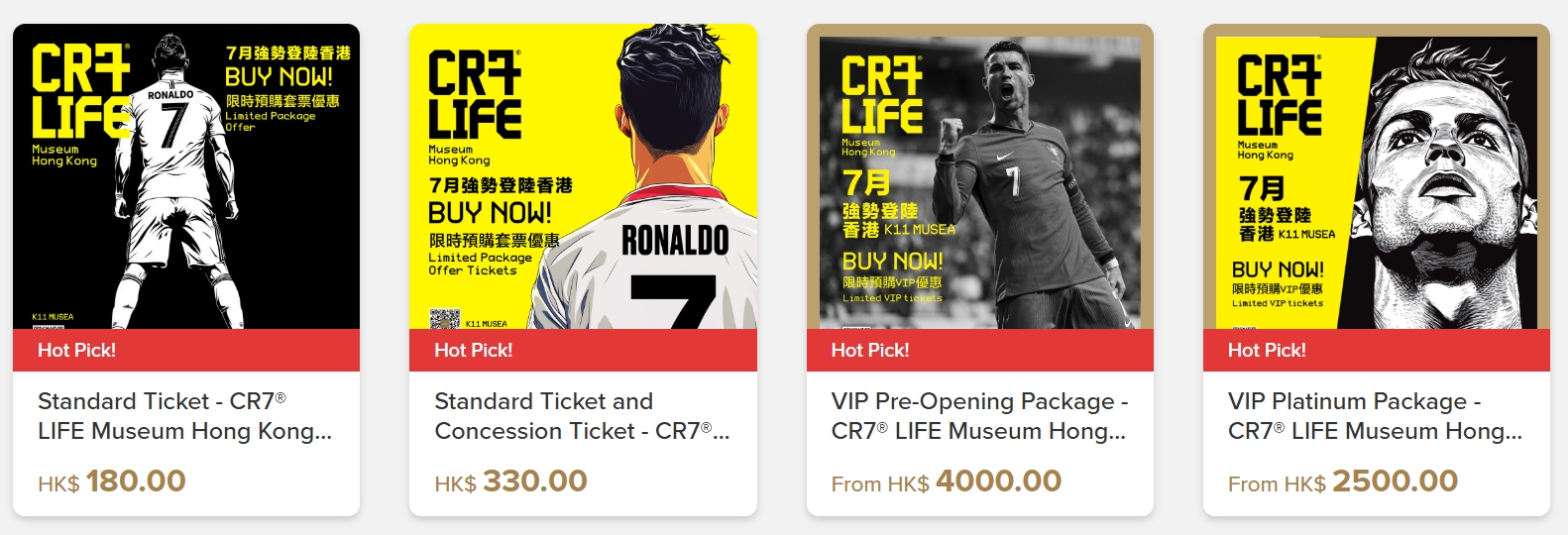Click Hot Pick banner on VIP Platinum card
The height and width of the screenshot is (535, 1568).
[1377, 350]
